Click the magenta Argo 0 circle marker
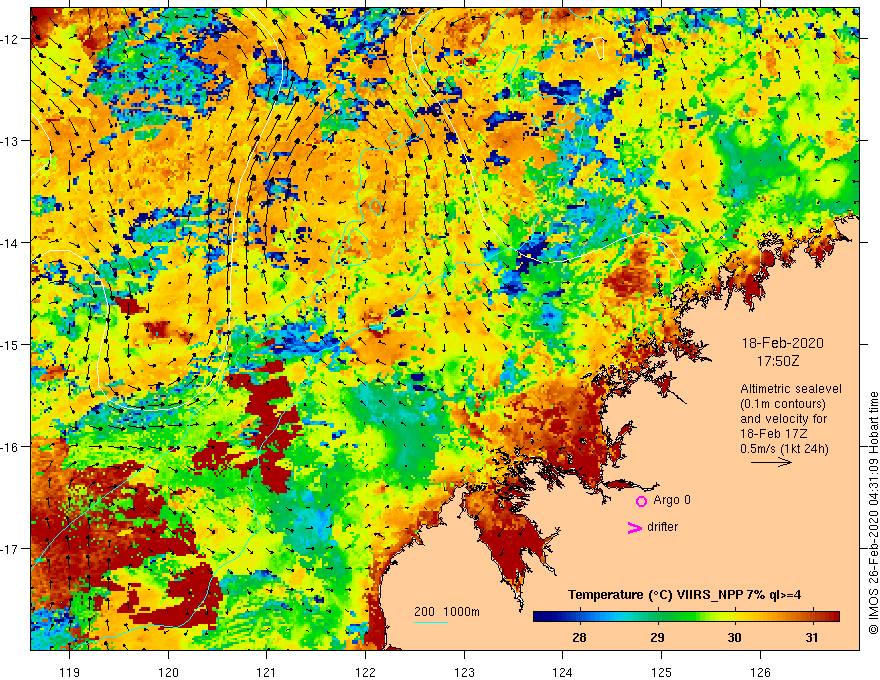The height and width of the screenshot is (680, 880). click(641, 501)
